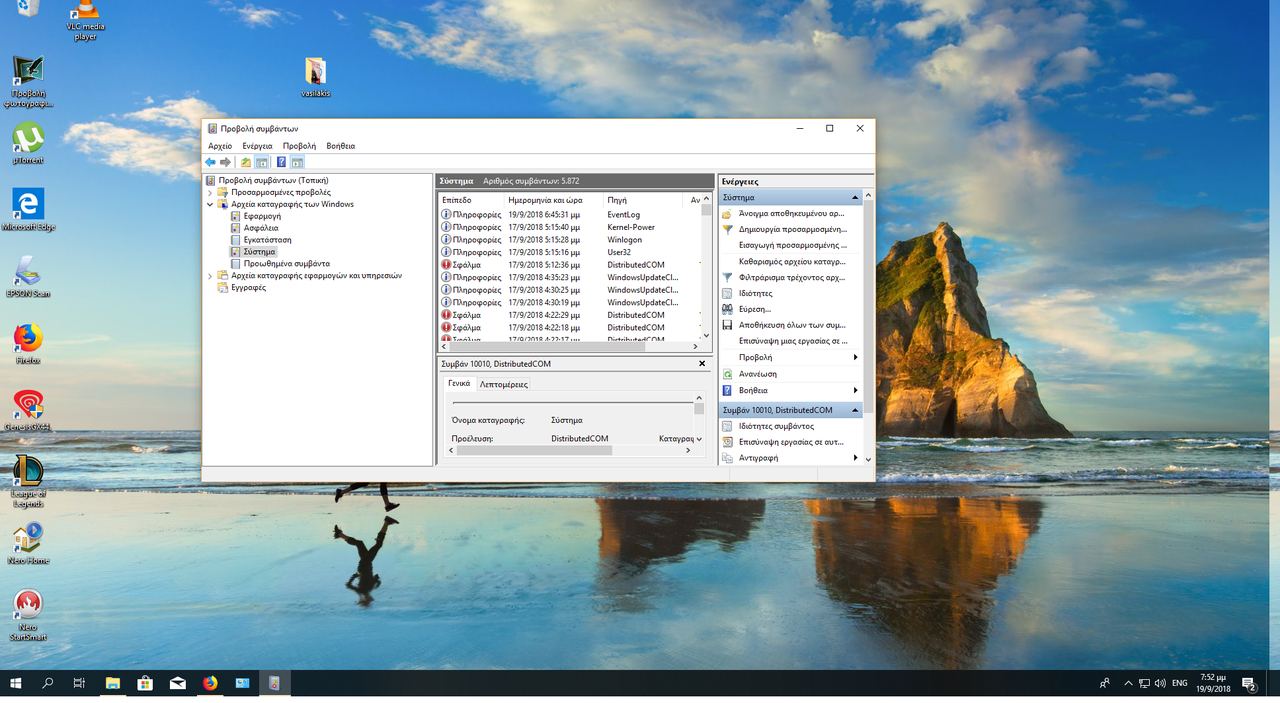Toggle the Show/Hide Action Pane toolbar button
This screenshot has width=1280, height=703.
pos(298,162)
